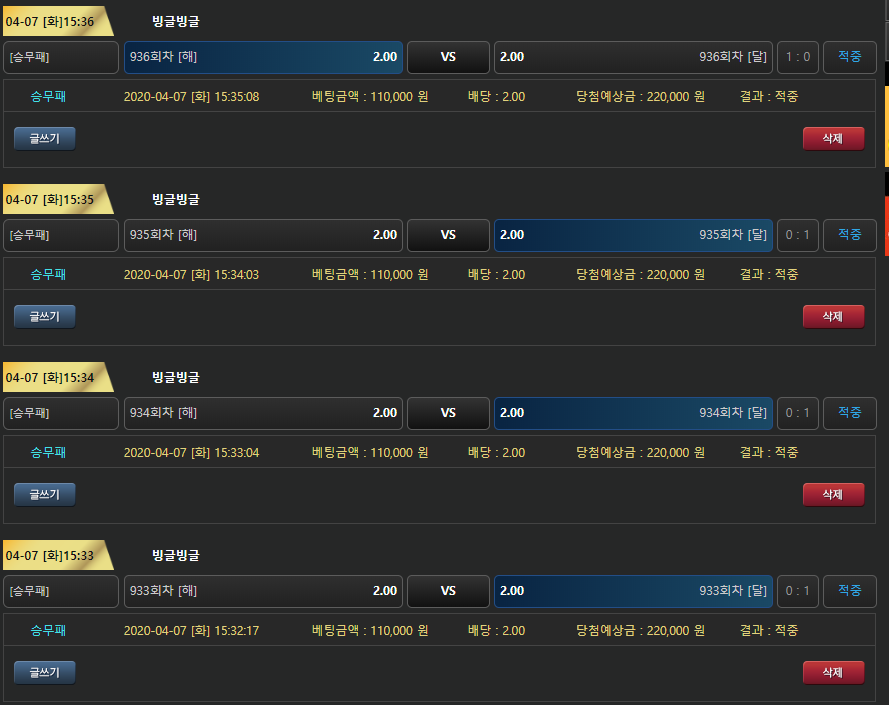Choose the 935회차 [달] highlighted odds box
The image size is (889, 705).
633,235
